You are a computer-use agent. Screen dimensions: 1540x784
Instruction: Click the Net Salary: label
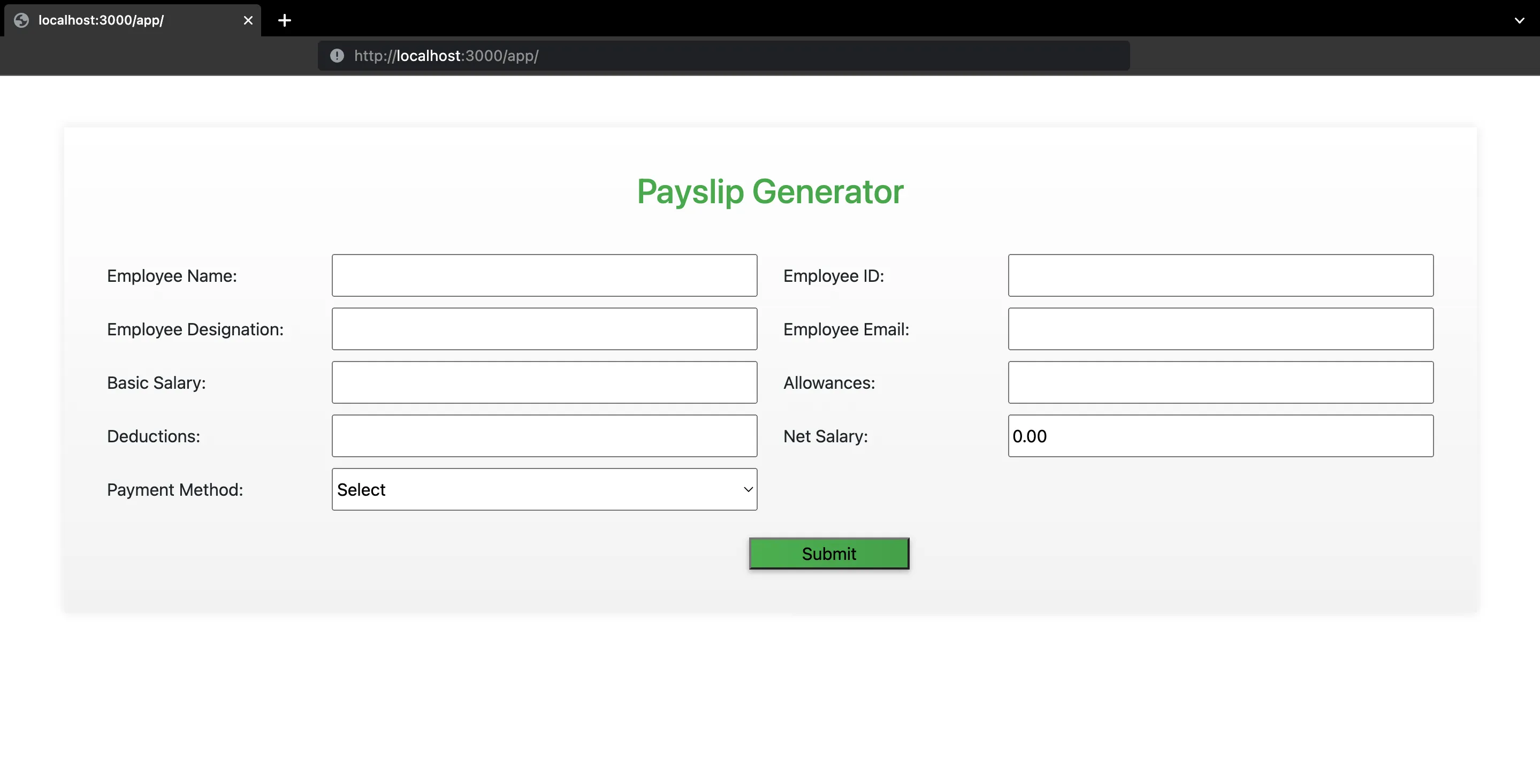(825, 436)
